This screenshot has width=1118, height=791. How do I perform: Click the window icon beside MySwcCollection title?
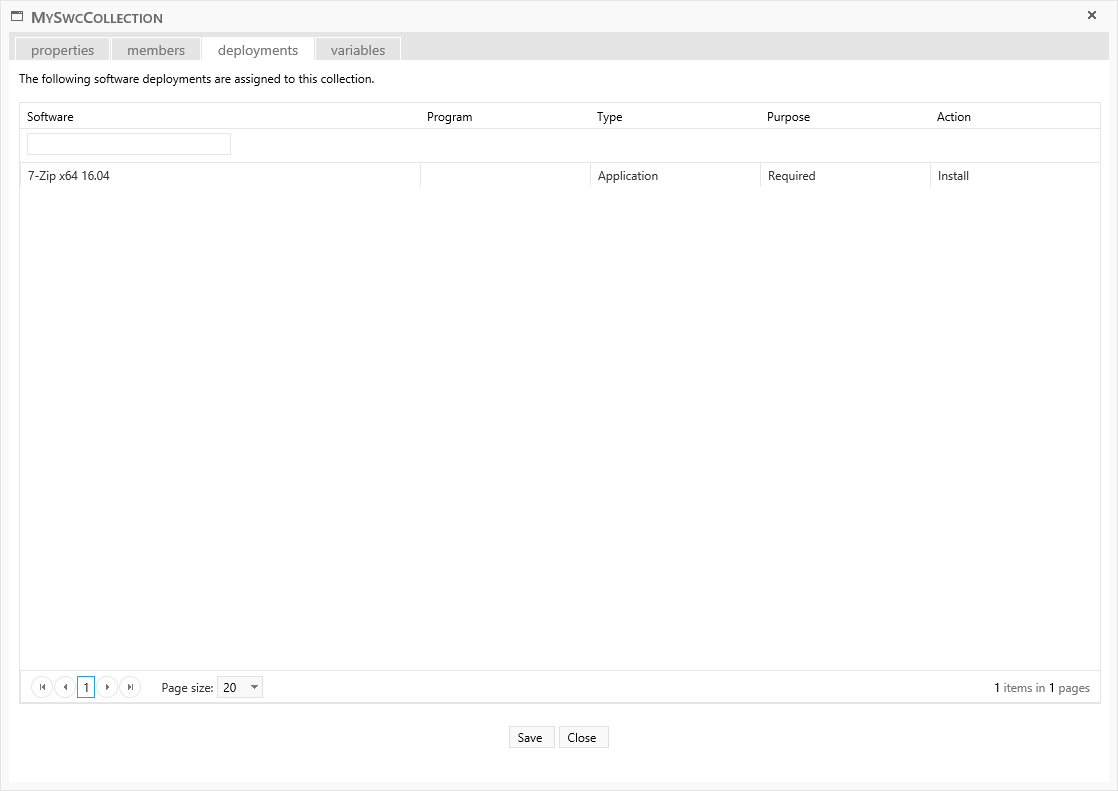(17, 17)
